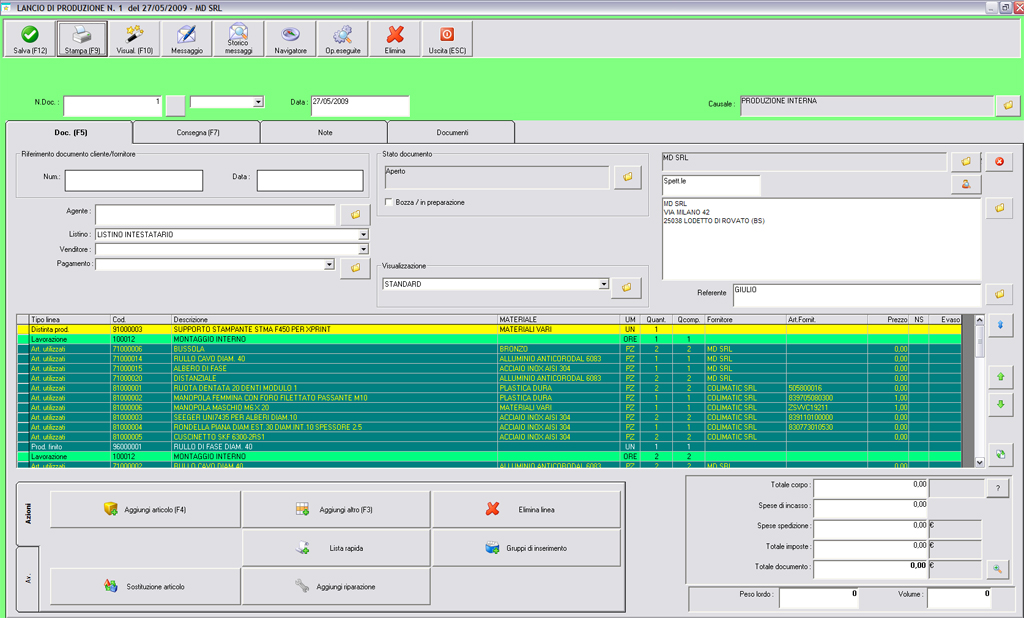Open folder lookup beside address box
The image size is (1024, 618).
999,208
